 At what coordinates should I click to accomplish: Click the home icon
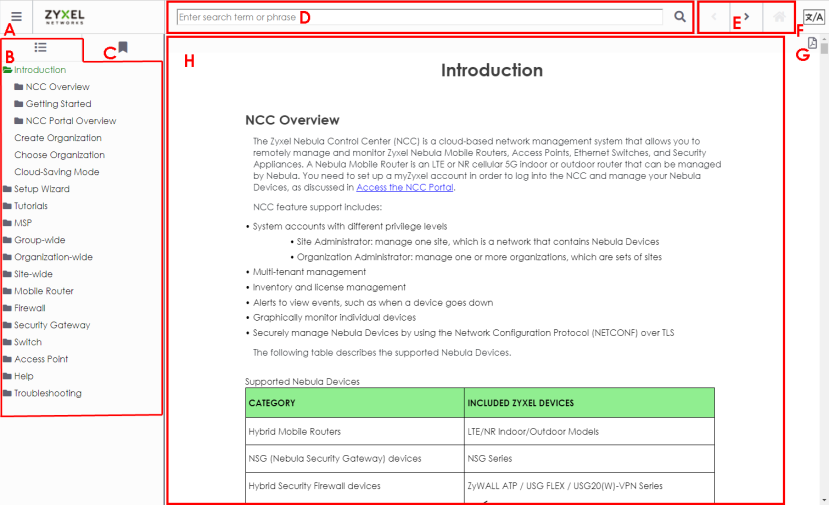coord(778,17)
